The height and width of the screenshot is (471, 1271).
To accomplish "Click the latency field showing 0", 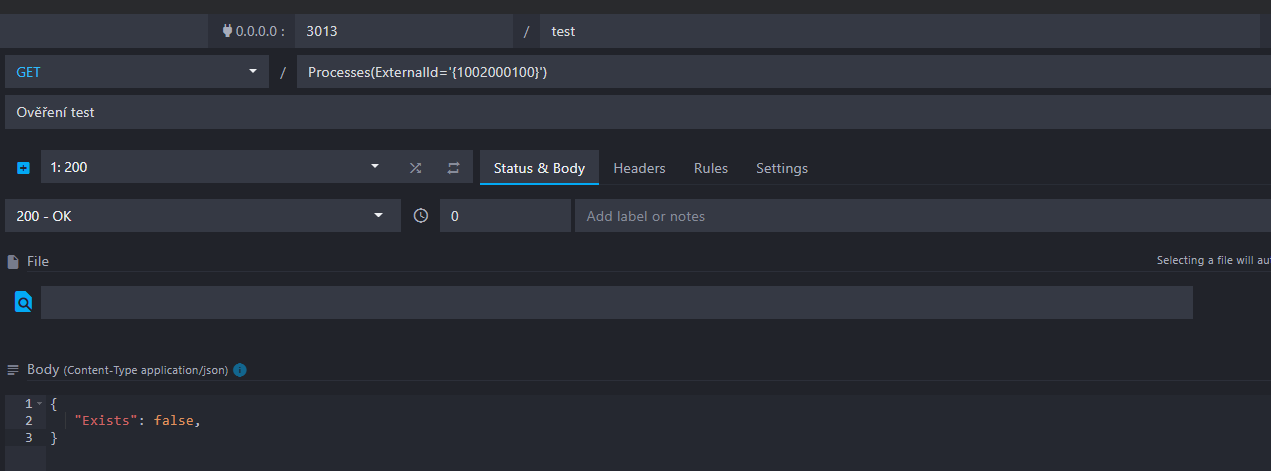I will click(x=505, y=215).
